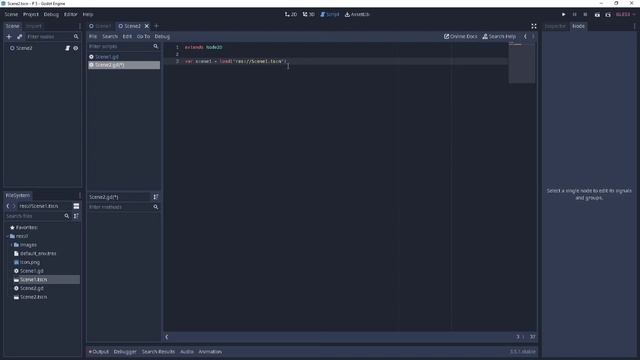Viewport: 640px width, 360px height.
Task: Toggle visibility of the Scene2 node
Action: pos(76,48)
